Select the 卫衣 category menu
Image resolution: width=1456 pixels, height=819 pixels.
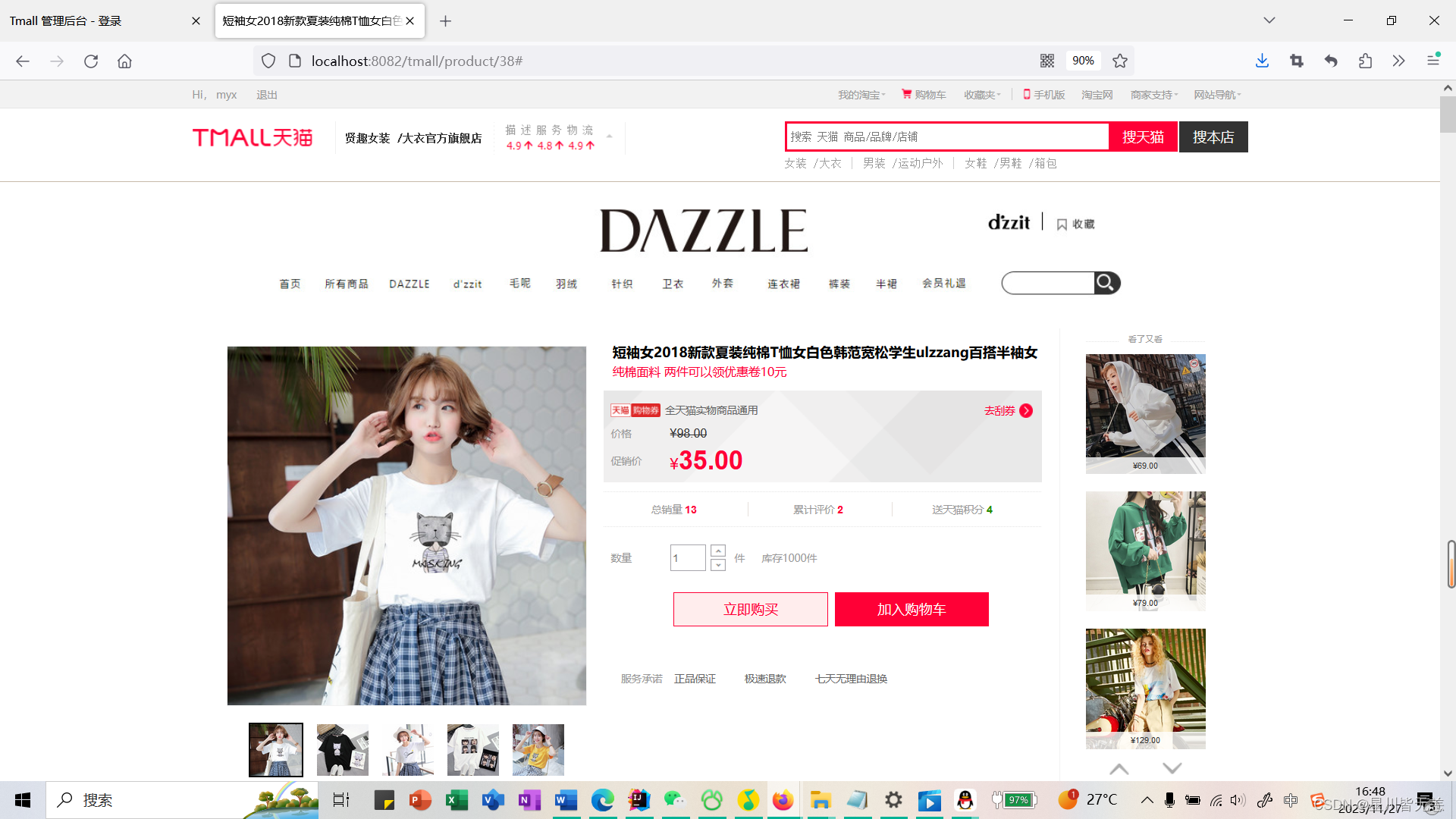pos(673,284)
